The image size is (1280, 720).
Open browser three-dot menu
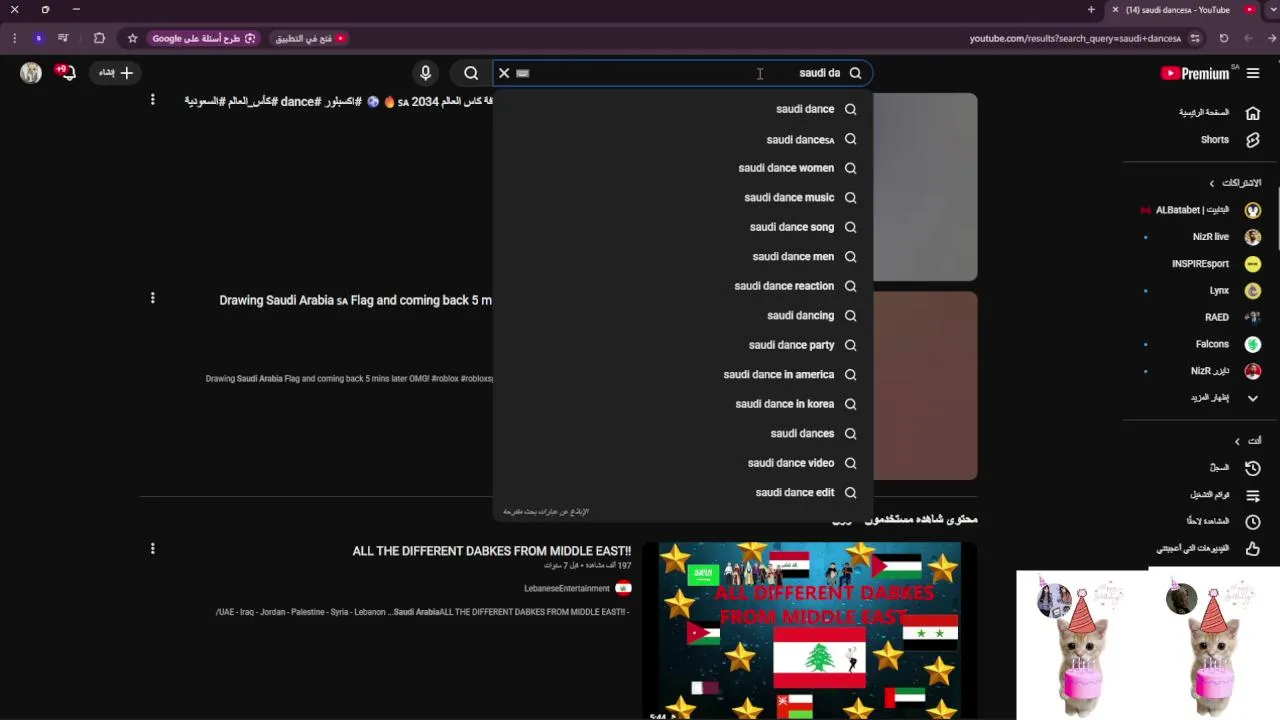(14, 38)
